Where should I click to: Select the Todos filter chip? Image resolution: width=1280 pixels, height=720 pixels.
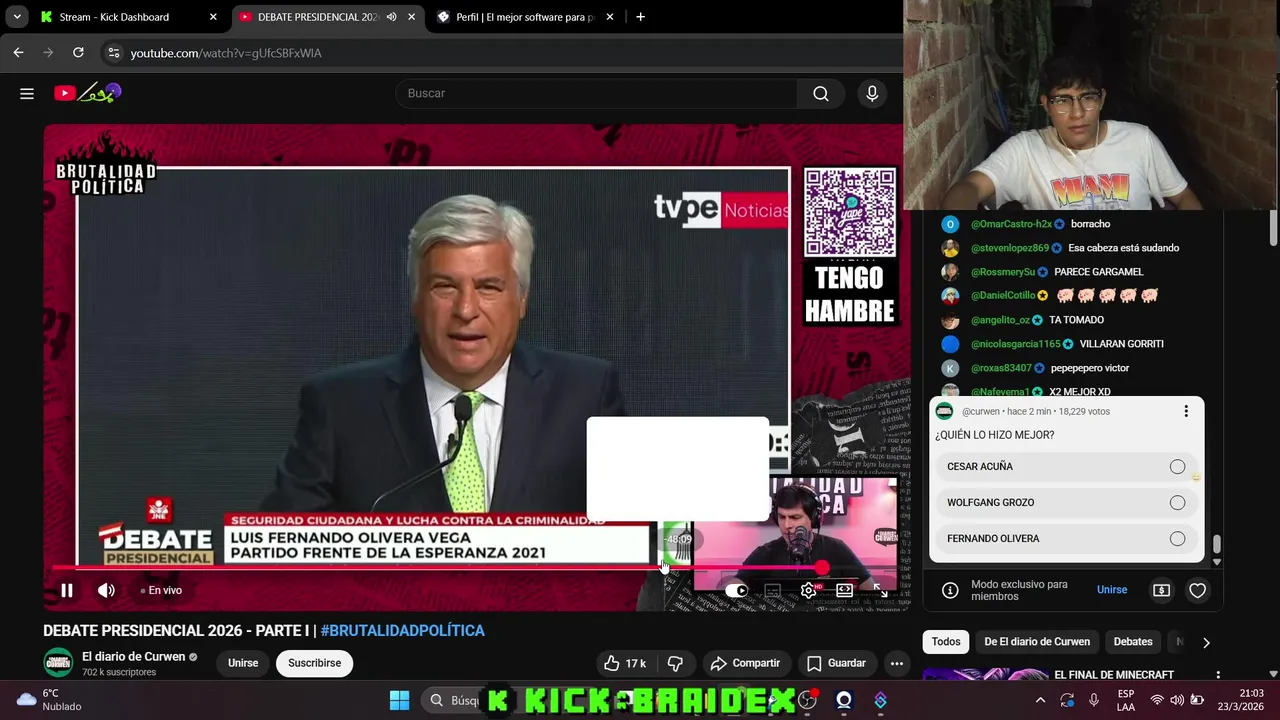coord(946,642)
